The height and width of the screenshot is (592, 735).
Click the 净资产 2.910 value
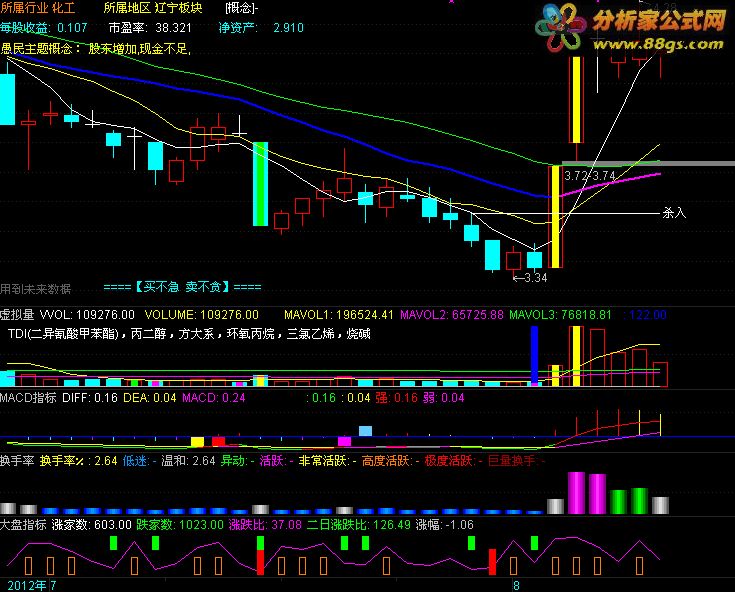[261, 28]
